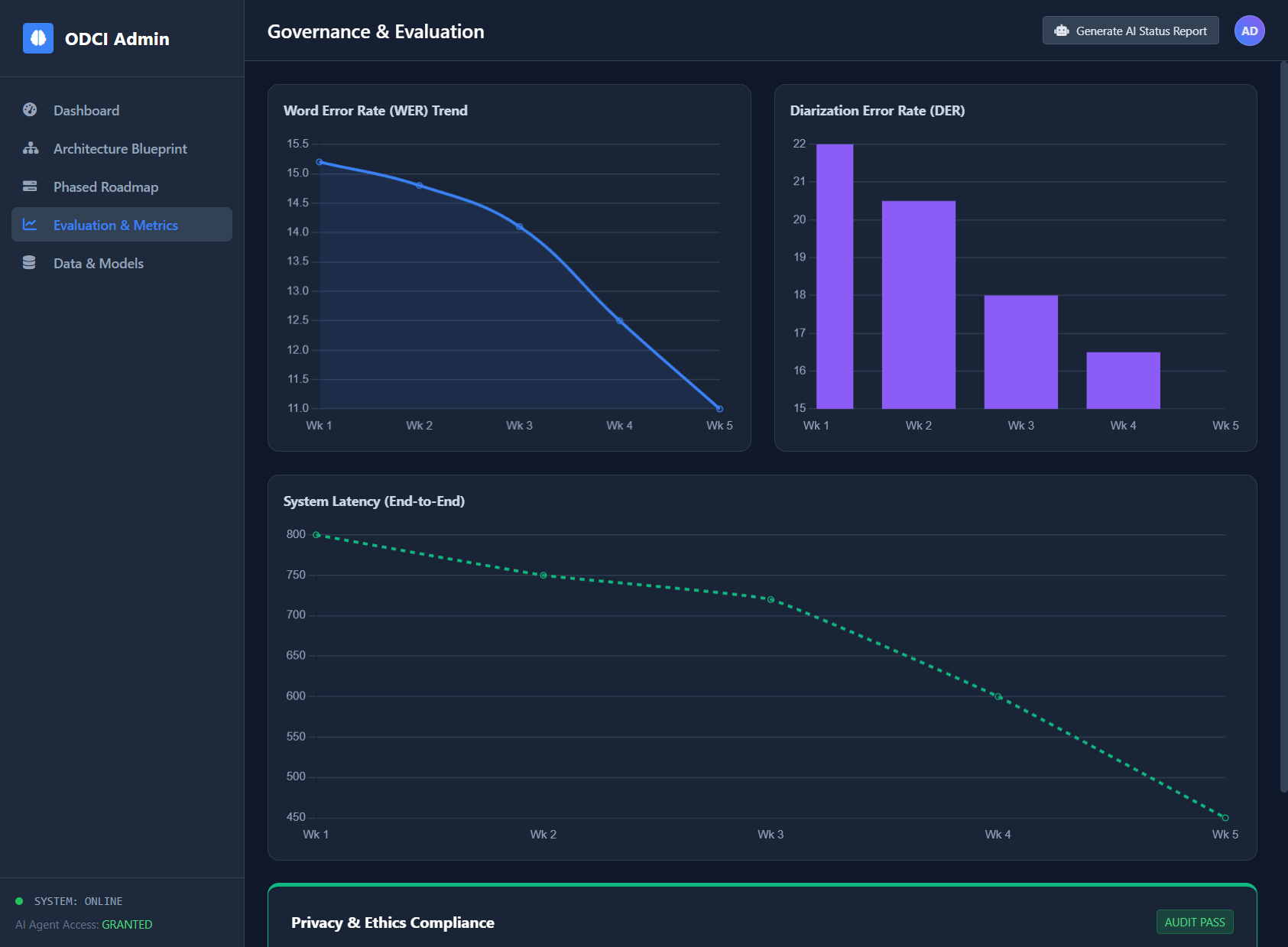Click the Phased Roadmap list icon
This screenshot has height=947, width=1288.
pyautogui.click(x=29, y=186)
